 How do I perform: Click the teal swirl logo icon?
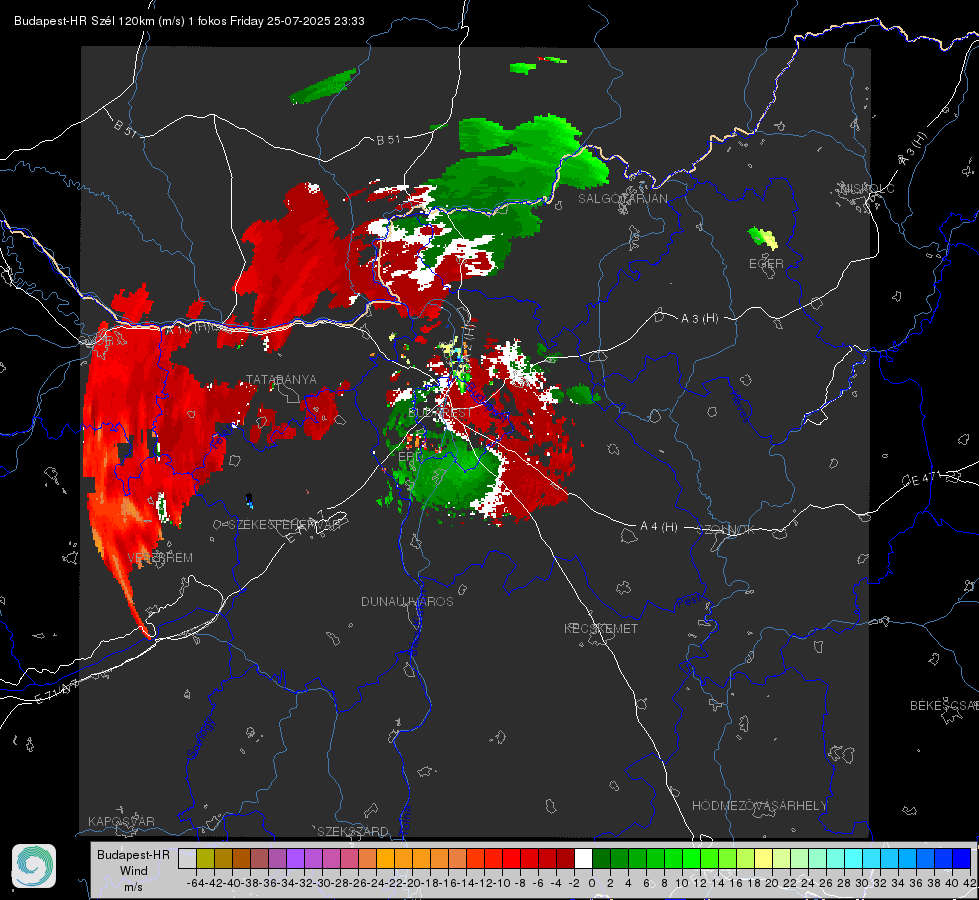[x=34, y=866]
